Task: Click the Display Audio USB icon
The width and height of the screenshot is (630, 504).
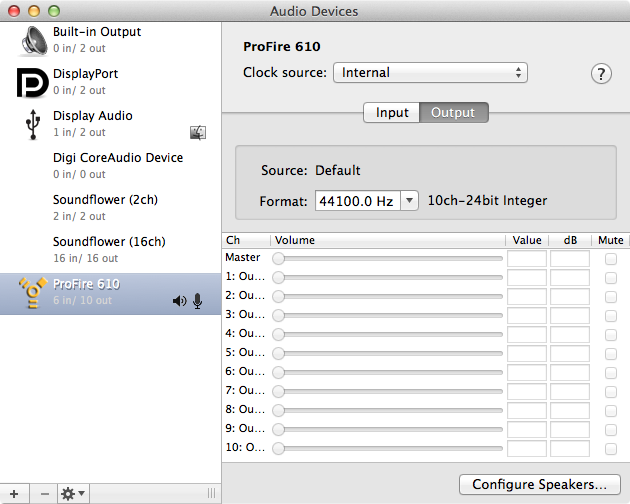Action: pos(33,125)
